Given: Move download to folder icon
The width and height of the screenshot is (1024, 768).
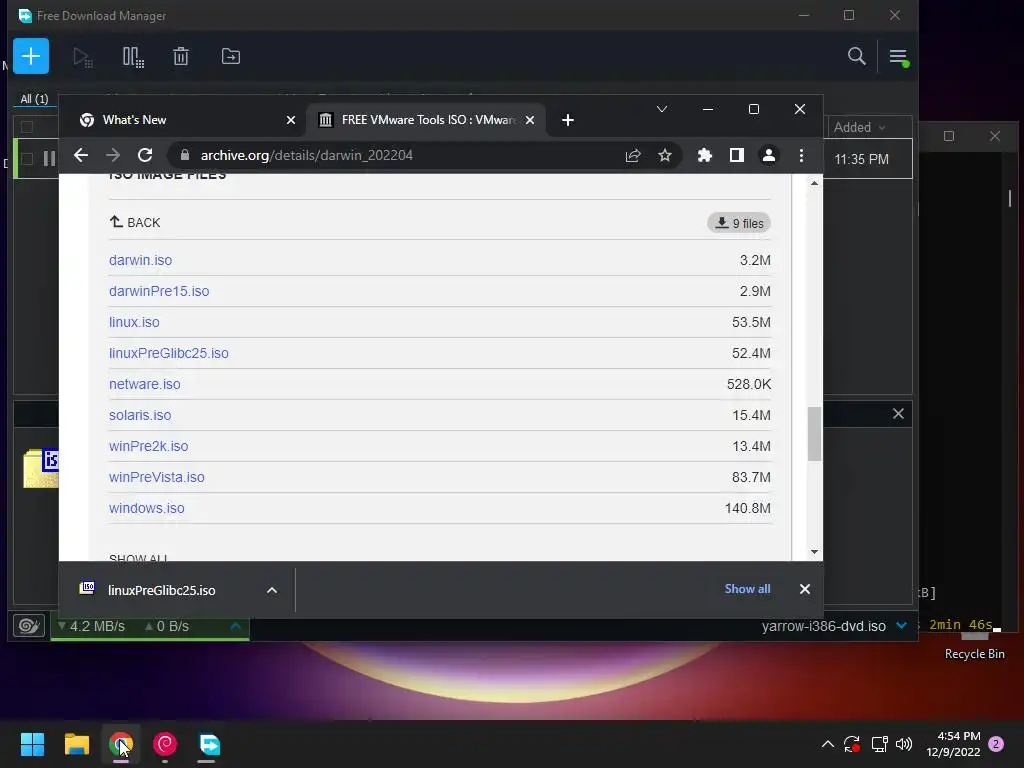Looking at the screenshot, I should tap(231, 57).
